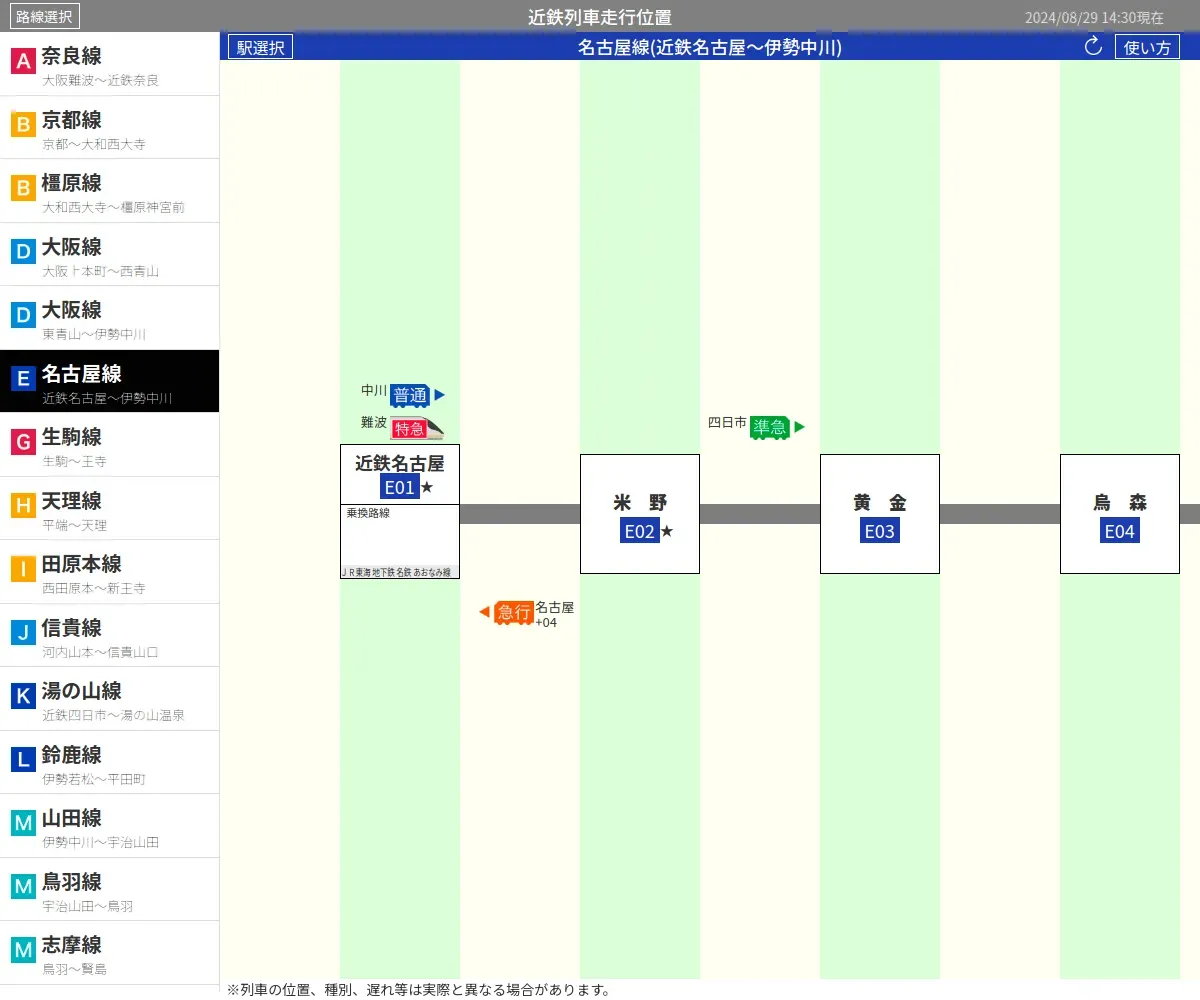Click the ＪＲ東海 地下鉄 名鉄 あおなみ線 transfer text
Screen dimensions: 1200x1000
(397, 572)
